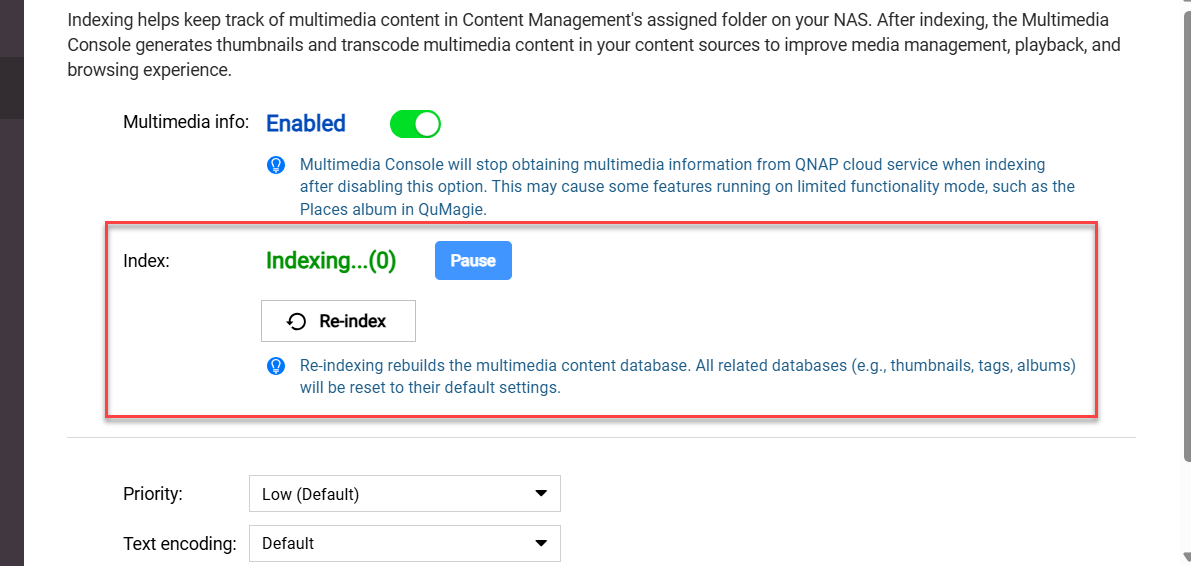This screenshot has width=1191, height=566.
Task: Click the Priority dropdown arrow
Action: pyautogui.click(x=541, y=494)
